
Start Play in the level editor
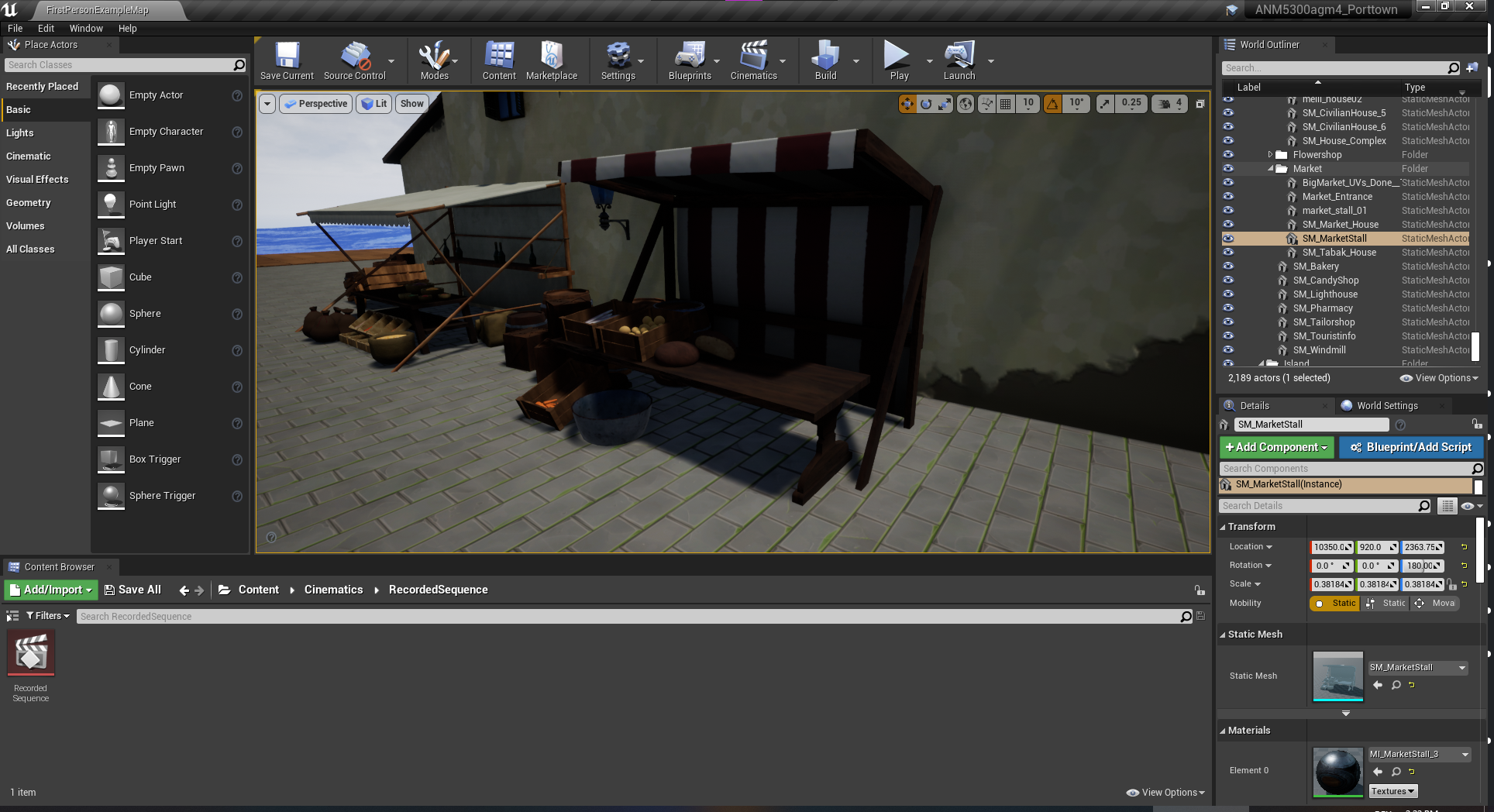[x=899, y=60]
